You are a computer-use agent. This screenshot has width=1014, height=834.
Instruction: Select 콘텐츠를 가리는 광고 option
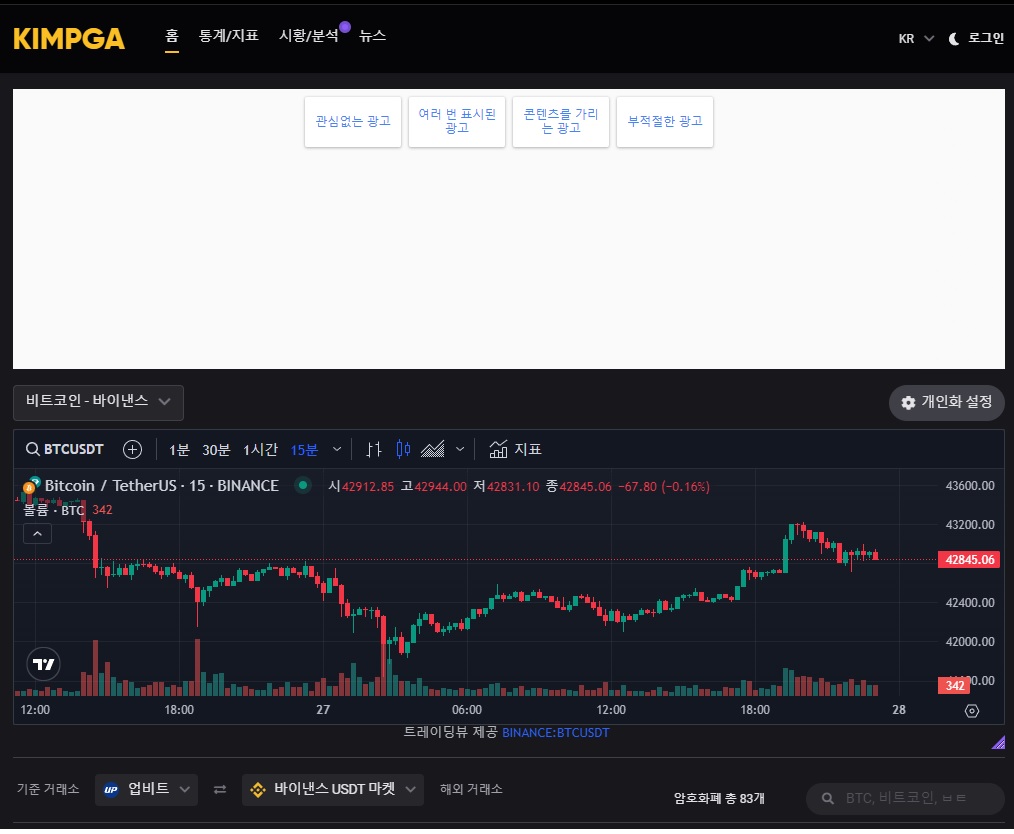(561, 122)
